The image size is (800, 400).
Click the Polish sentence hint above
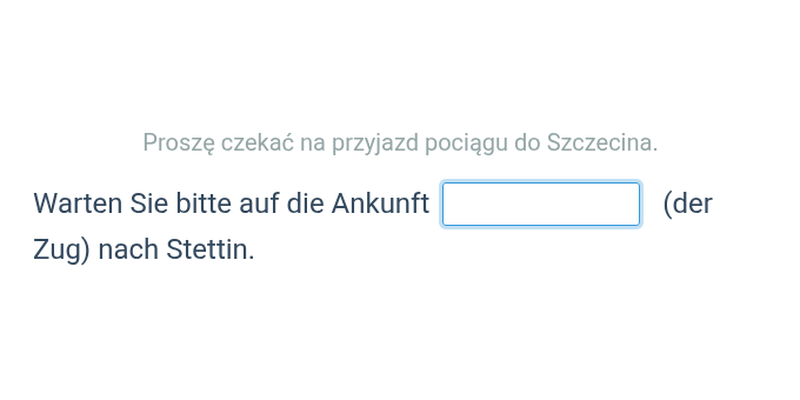[x=400, y=143]
